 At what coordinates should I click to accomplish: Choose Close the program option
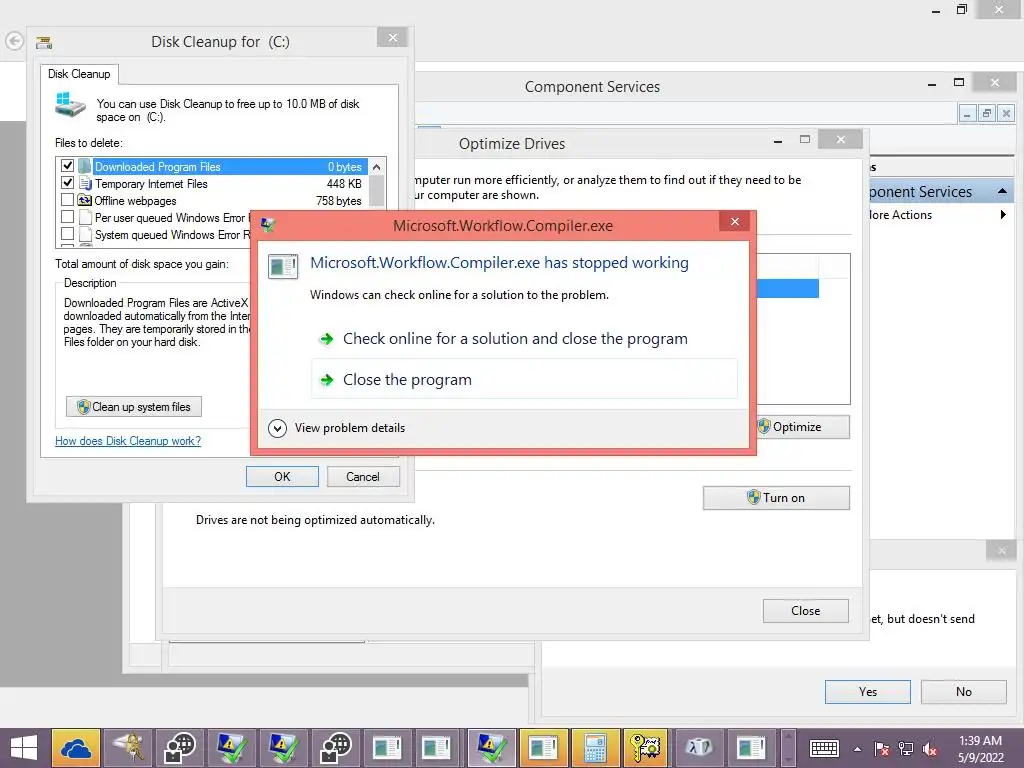click(x=524, y=379)
